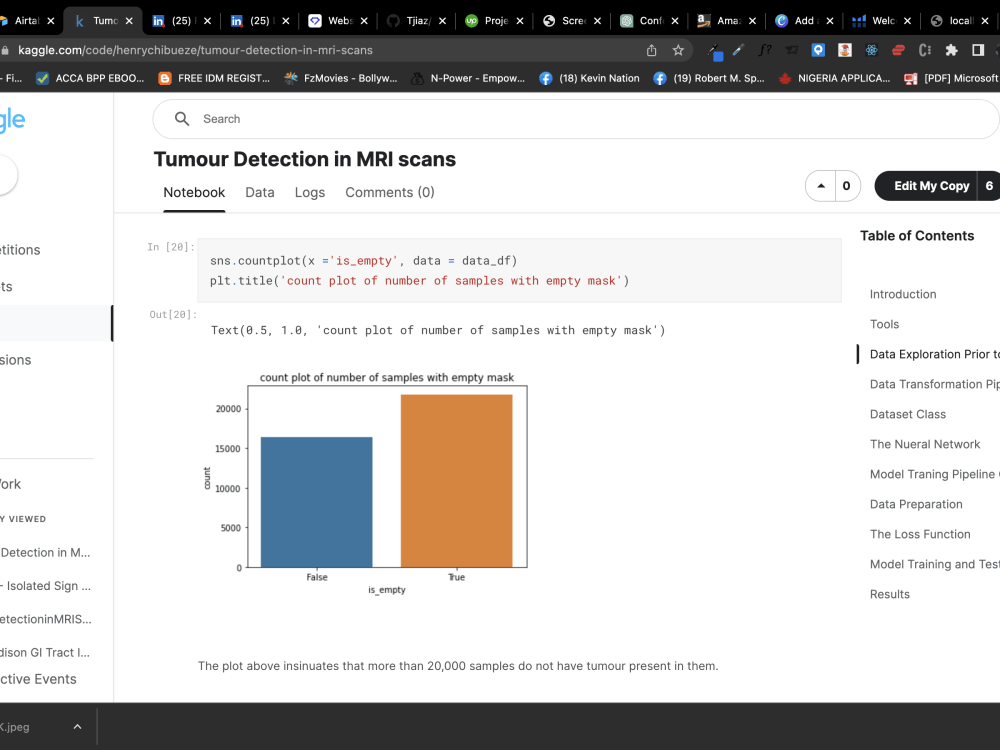Image resolution: width=1000 pixels, height=750 pixels.
Task: Open FREE IDM REGIST bookmark
Action: click(214, 78)
